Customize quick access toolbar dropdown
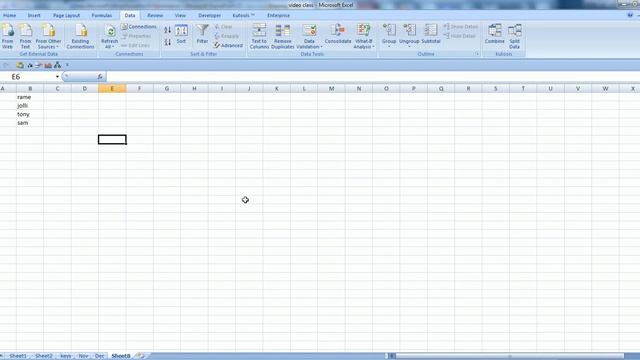This screenshot has height=360, width=640. pyautogui.click(x=67, y=65)
